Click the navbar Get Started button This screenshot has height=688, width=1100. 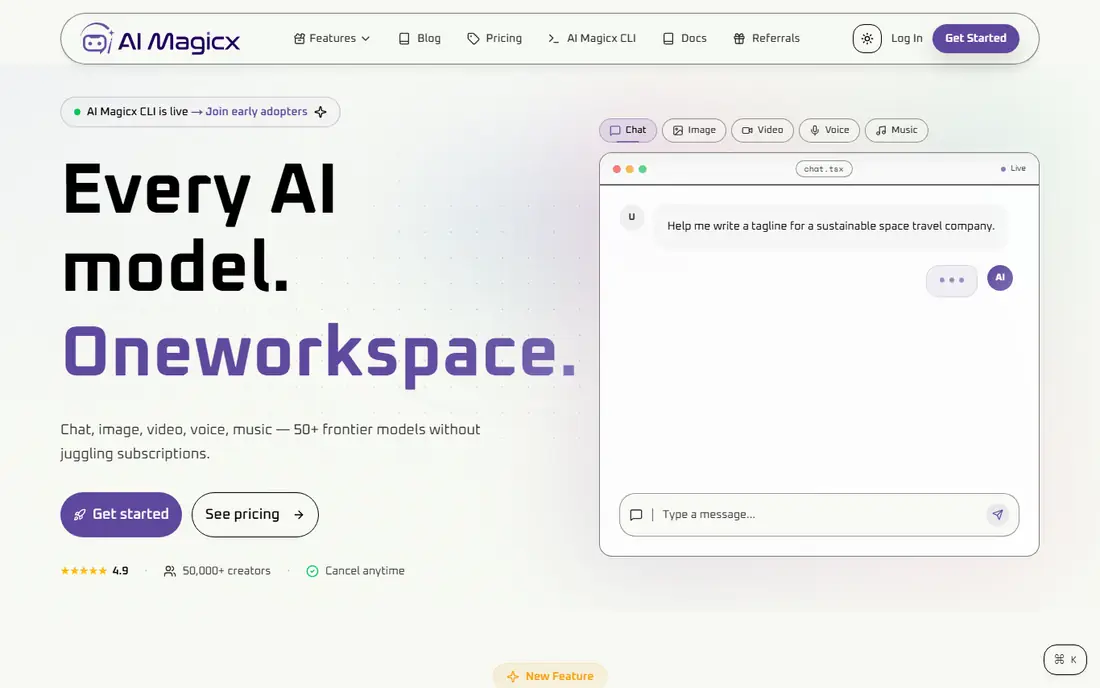point(976,39)
